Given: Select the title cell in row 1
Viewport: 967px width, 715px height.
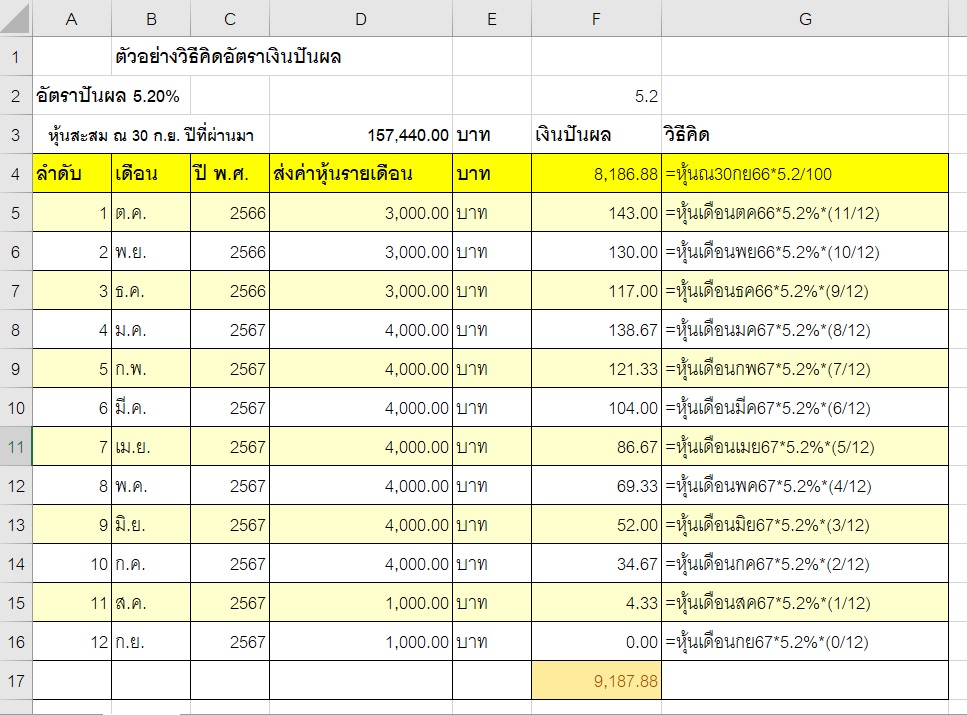Looking at the screenshot, I should (x=228, y=57).
